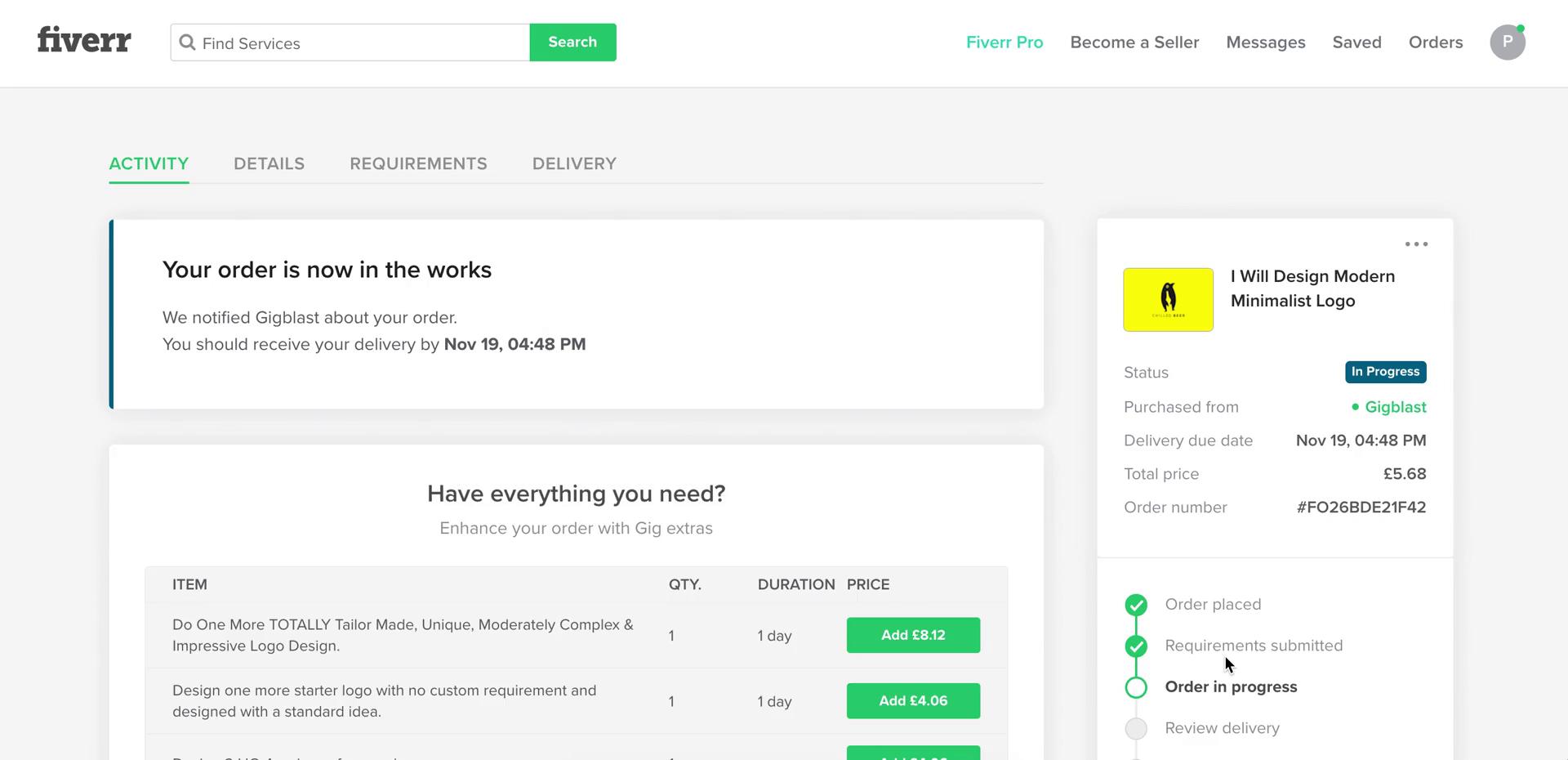Open the profile avatar menu
The image size is (1568, 760).
(x=1508, y=42)
